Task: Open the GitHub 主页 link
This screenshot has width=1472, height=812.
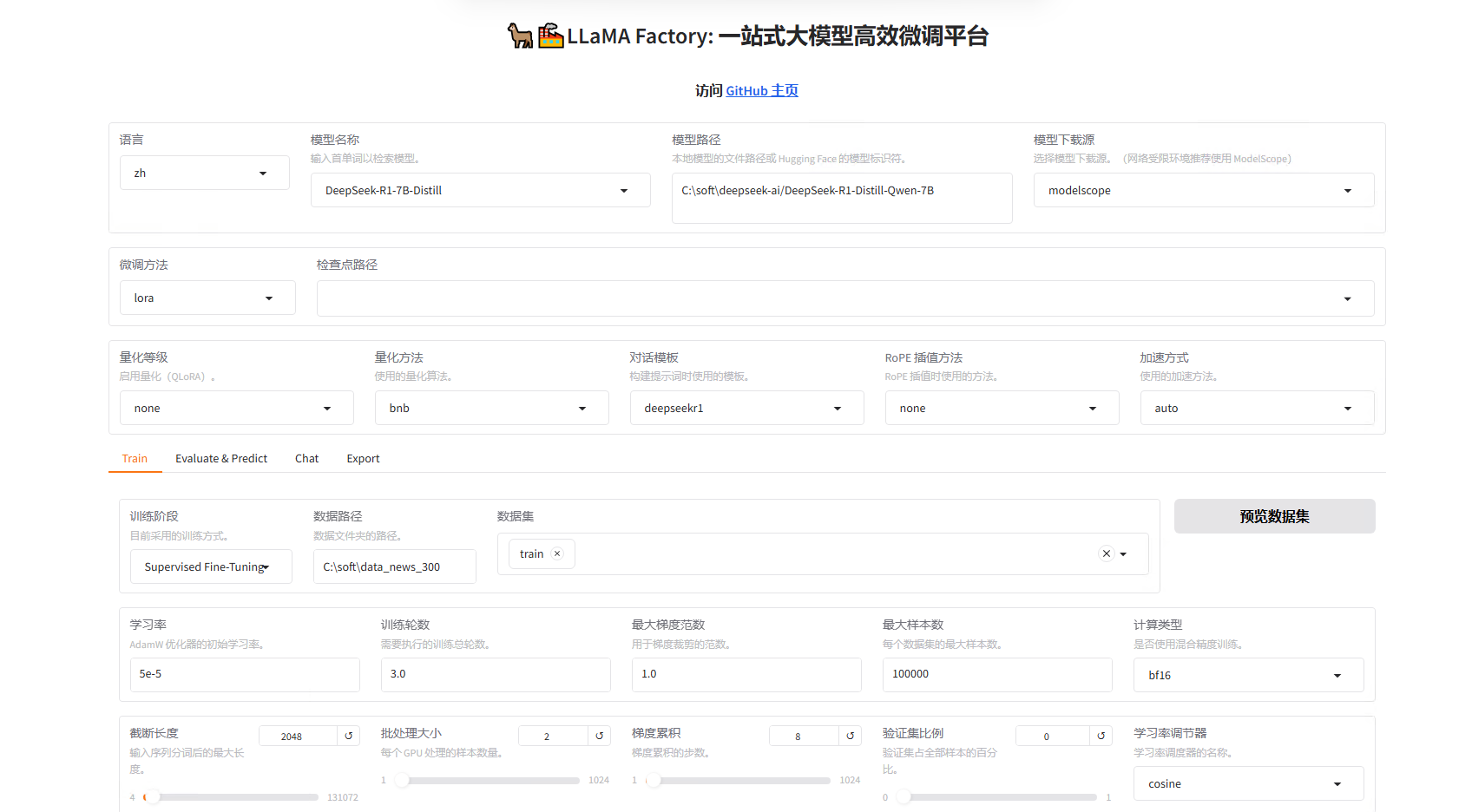Action: pyautogui.click(x=762, y=90)
